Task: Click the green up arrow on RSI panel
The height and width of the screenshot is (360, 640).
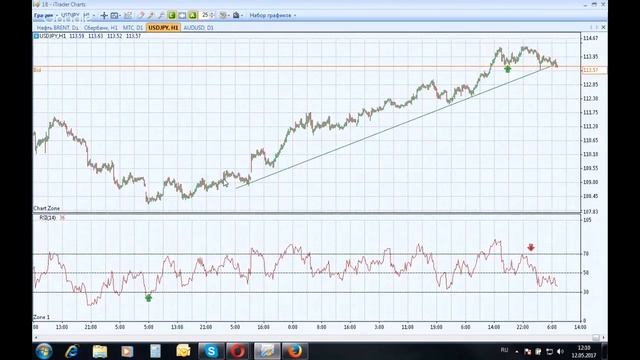Action: pos(149,298)
